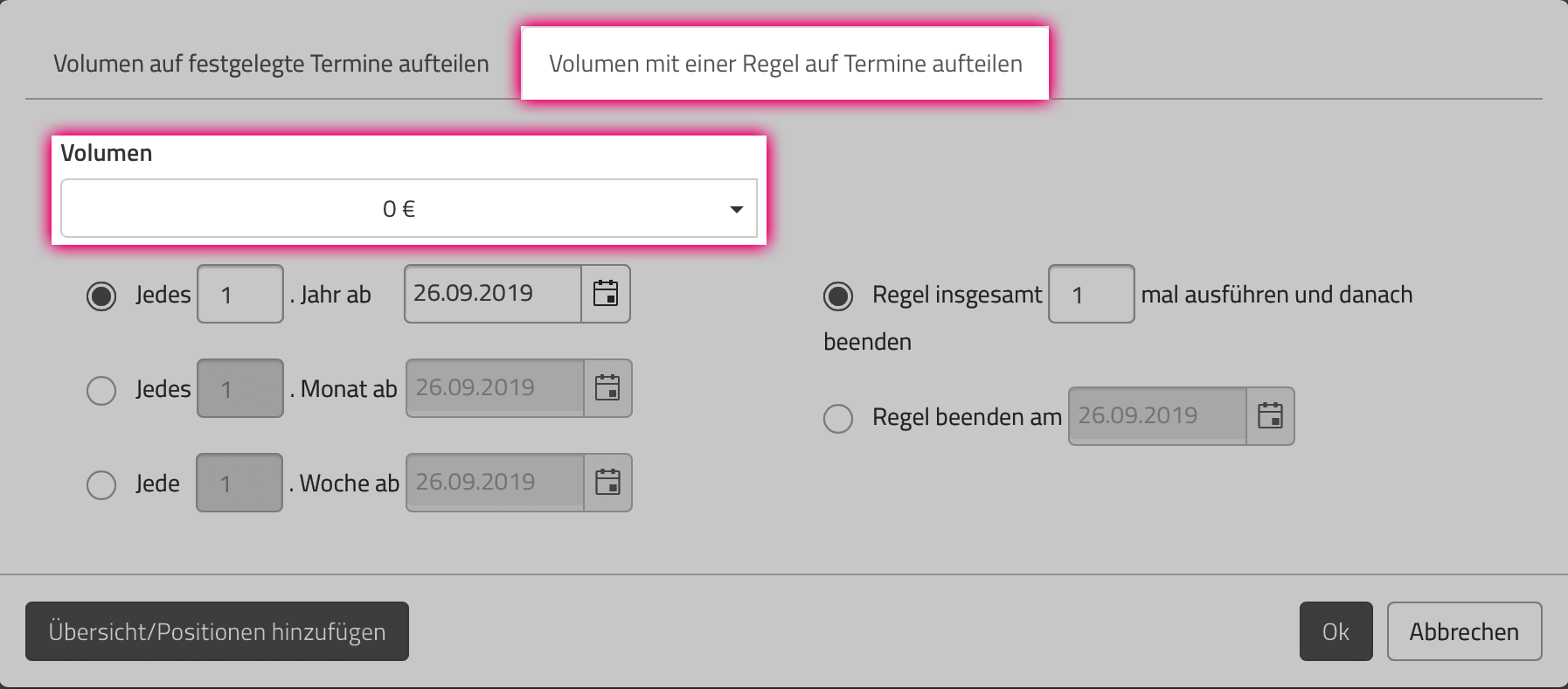Select the 'Jede . Woche ab' radio button
Screen dimensions: 1568x689
(101, 484)
